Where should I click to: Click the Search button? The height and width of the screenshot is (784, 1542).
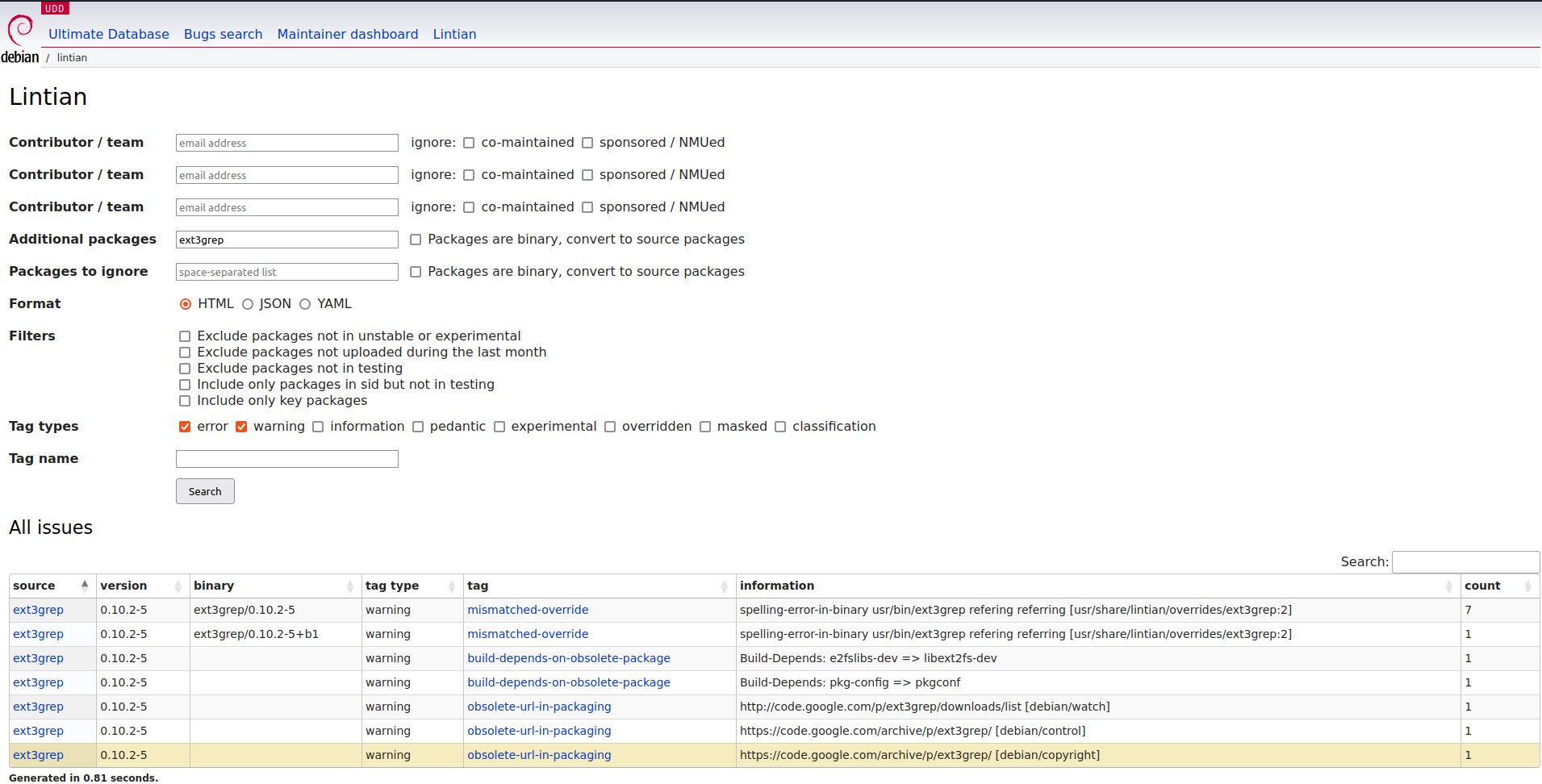coord(205,491)
